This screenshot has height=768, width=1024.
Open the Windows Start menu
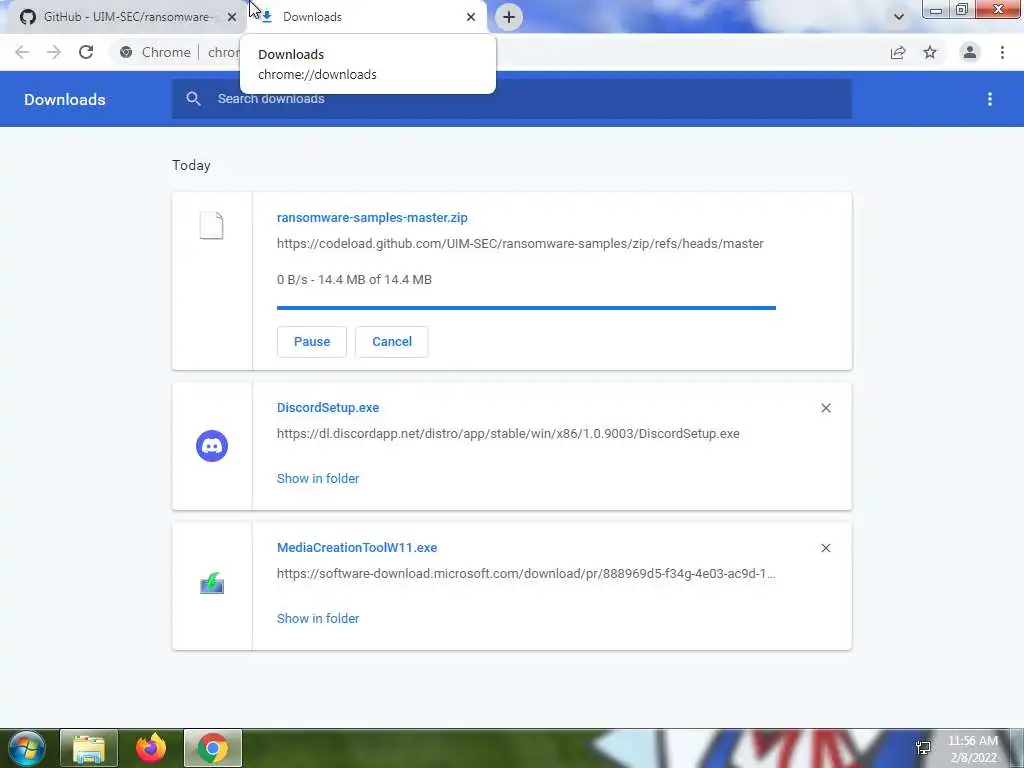coord(26,748)
